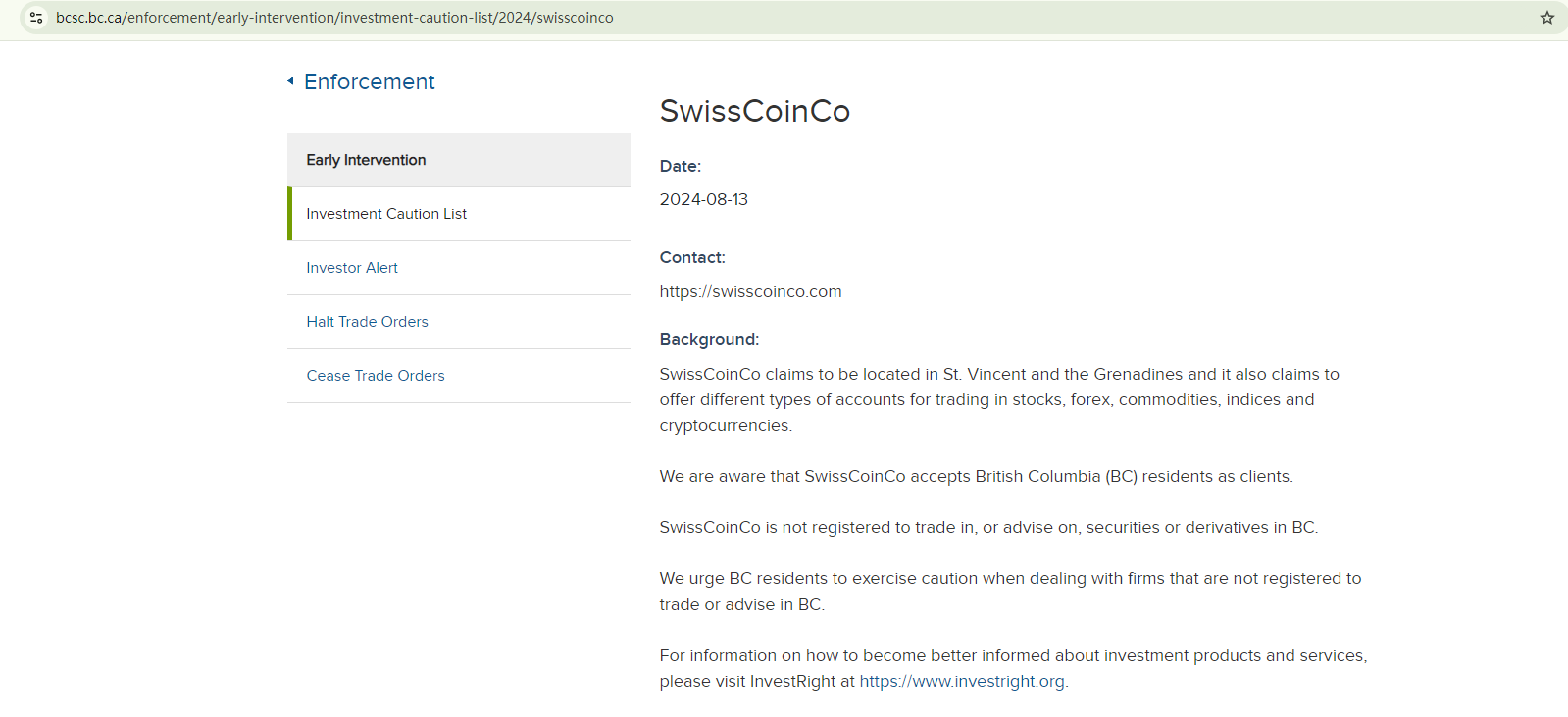Click the date value 2024-08-13
This screenshot has height=717, width=1568.
(703, 200)
